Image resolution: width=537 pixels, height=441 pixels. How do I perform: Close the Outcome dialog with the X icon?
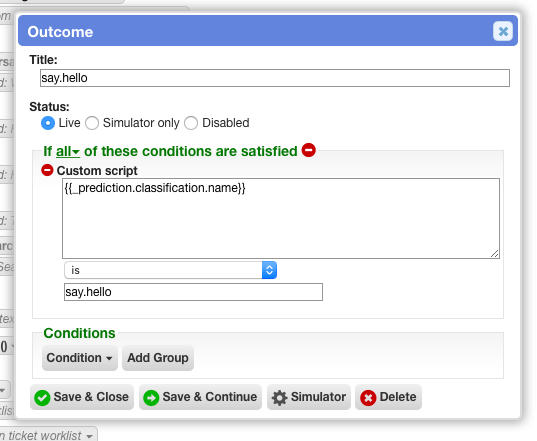503,32
